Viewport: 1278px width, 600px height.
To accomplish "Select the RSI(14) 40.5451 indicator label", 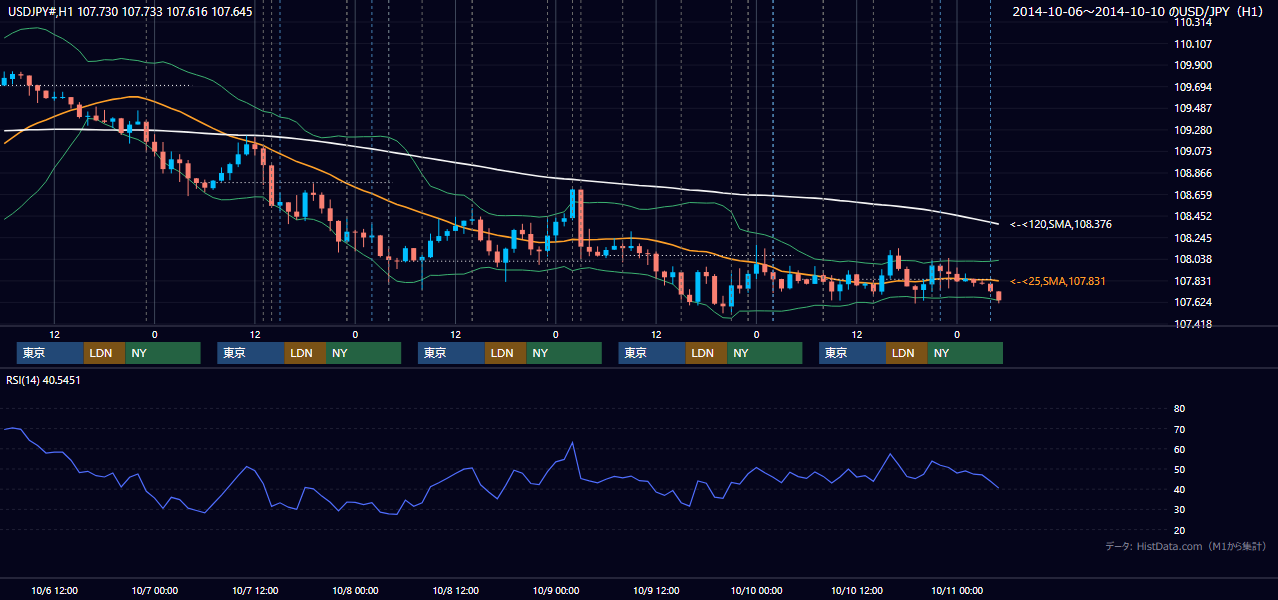I will coord(44,380).
